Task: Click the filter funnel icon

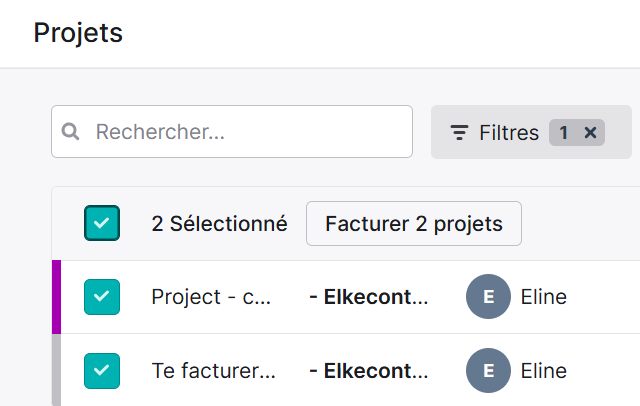Action: (x=459, y=133)
